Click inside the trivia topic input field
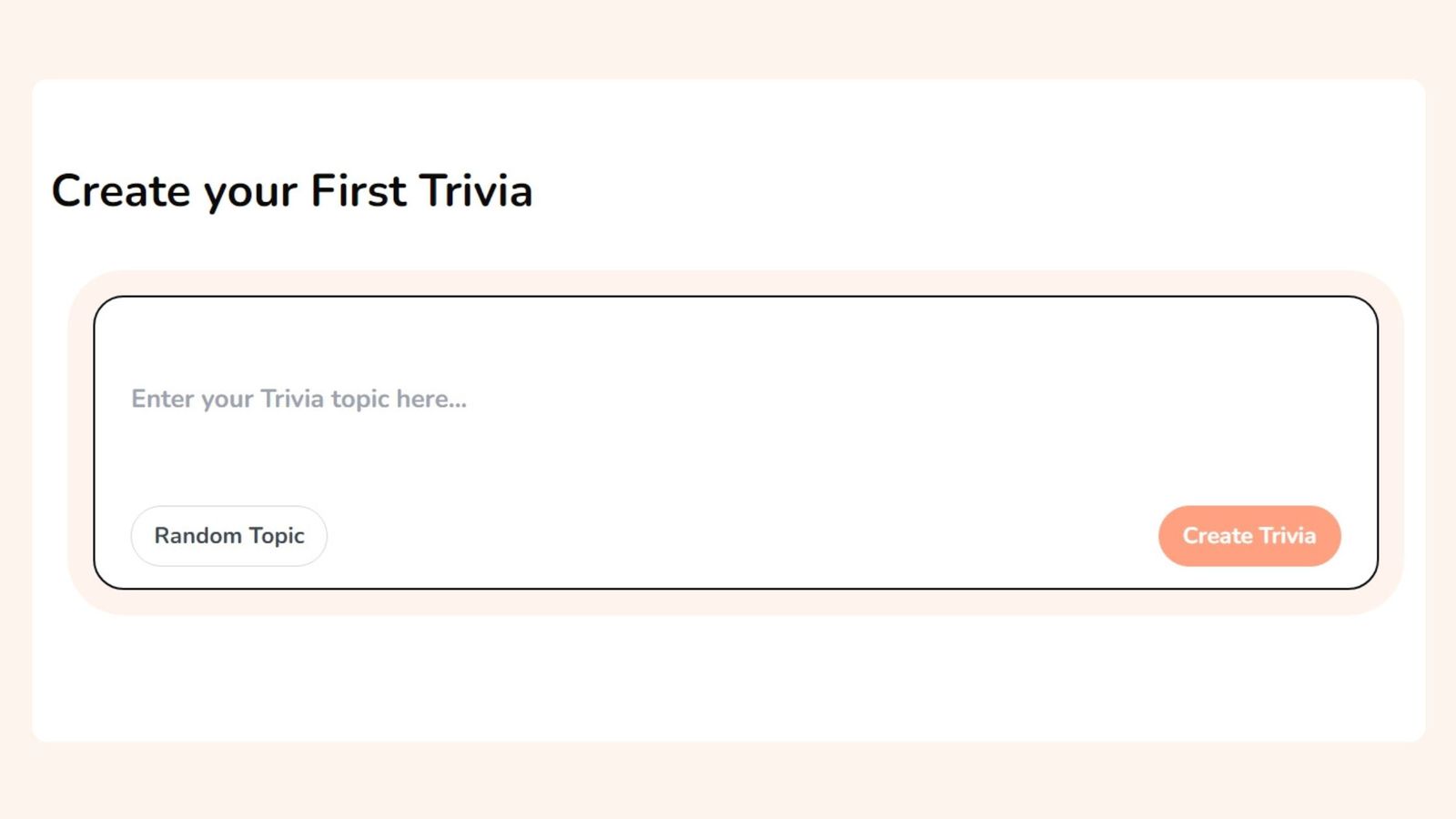Image resolution: width=1456 pixels, height=819 pixels. click(637, 399)
